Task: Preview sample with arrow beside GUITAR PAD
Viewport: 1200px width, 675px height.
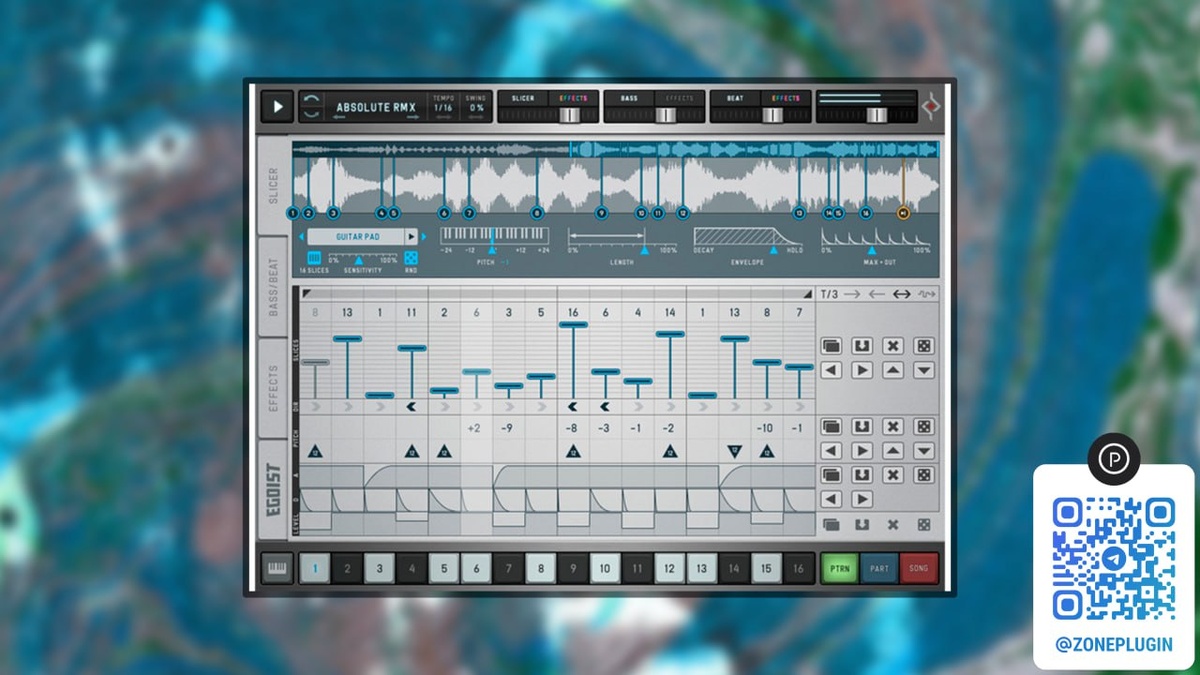Action: (411, 237)
